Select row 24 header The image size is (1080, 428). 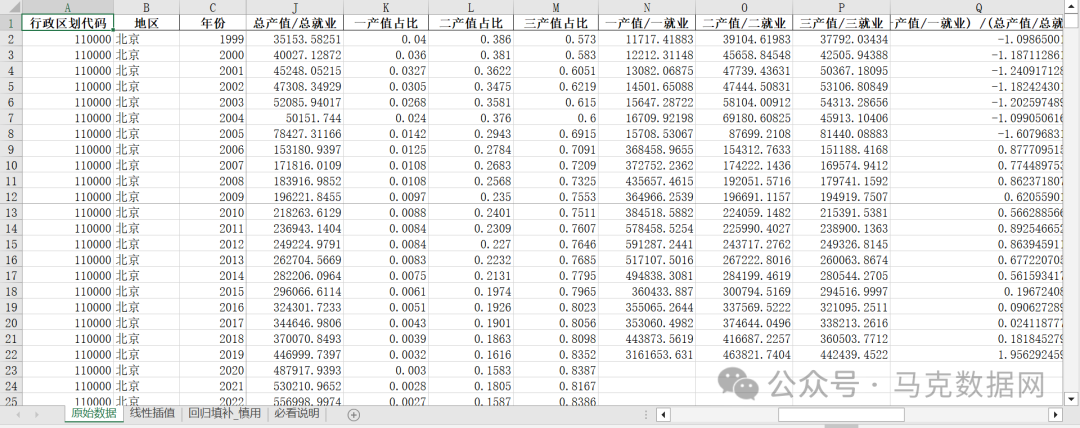(11, 387)
